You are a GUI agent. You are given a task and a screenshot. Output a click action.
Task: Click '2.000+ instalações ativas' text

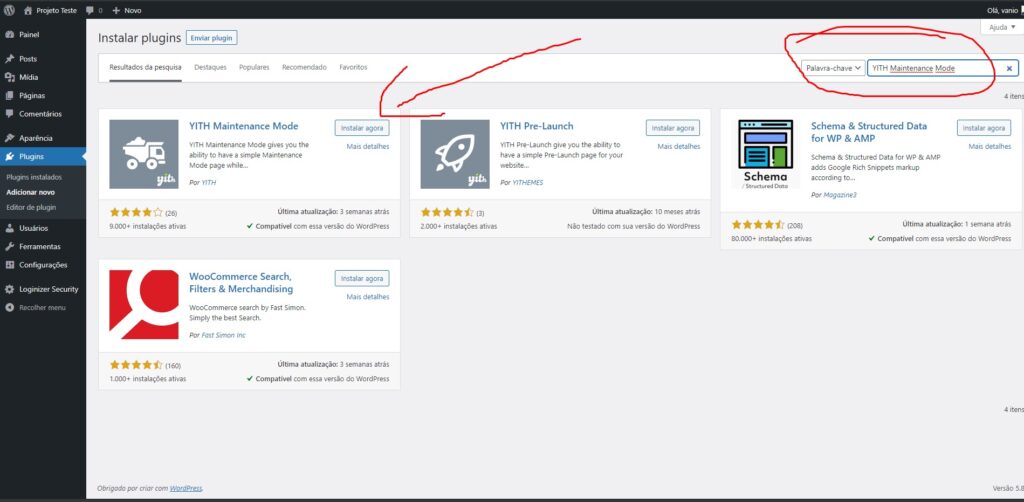click(458, 226)
